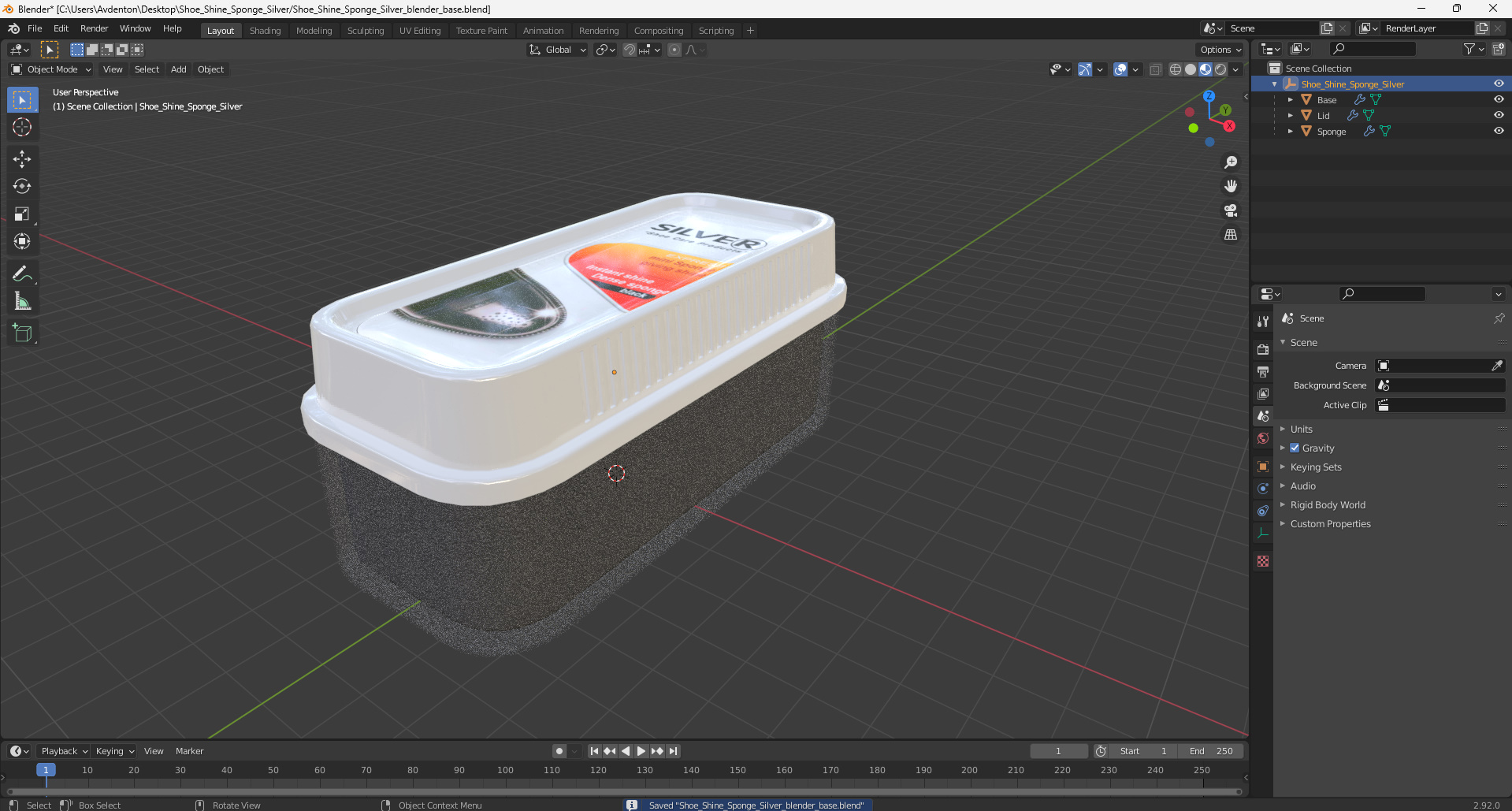Viewport: 1512px width, 811px height.
Task: Click the outliner search field
Action: (1372, 49)
